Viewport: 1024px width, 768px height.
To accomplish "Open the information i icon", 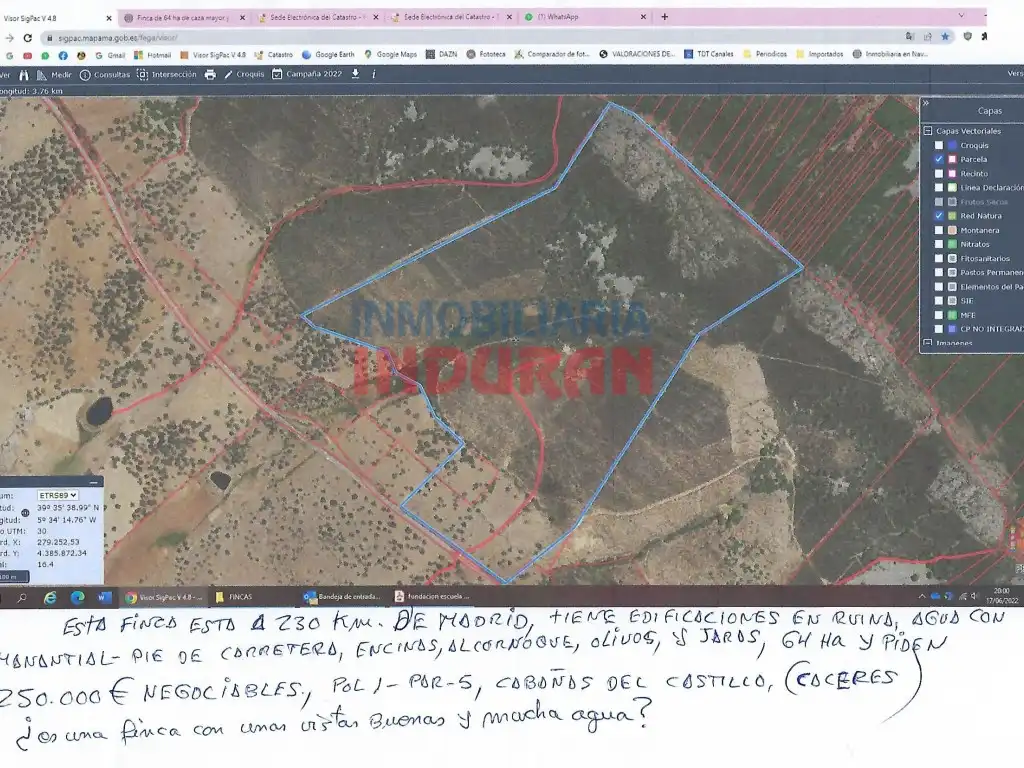I will [374, 74].
